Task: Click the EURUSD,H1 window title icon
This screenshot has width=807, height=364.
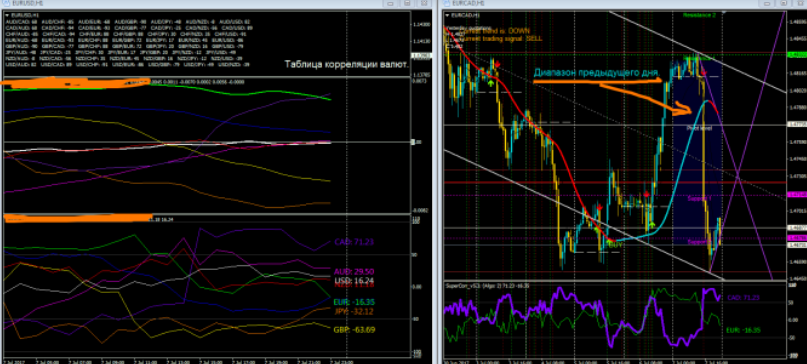Action: pyautogui.click(x=5, y=3)
